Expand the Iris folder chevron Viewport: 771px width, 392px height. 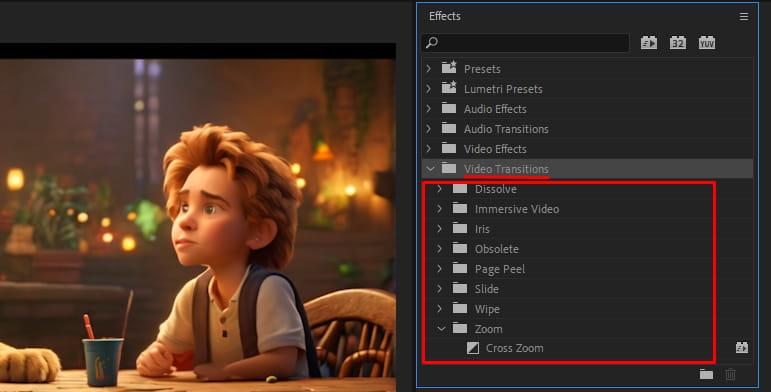point(440,229)
